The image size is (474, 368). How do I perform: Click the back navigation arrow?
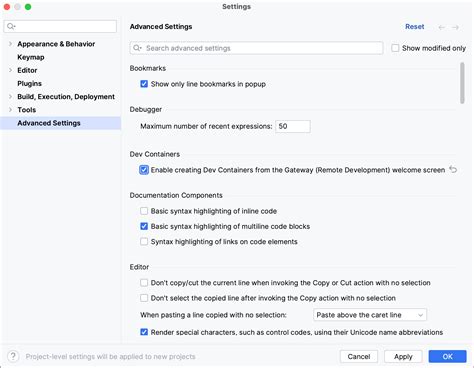(x=442, y=27)
